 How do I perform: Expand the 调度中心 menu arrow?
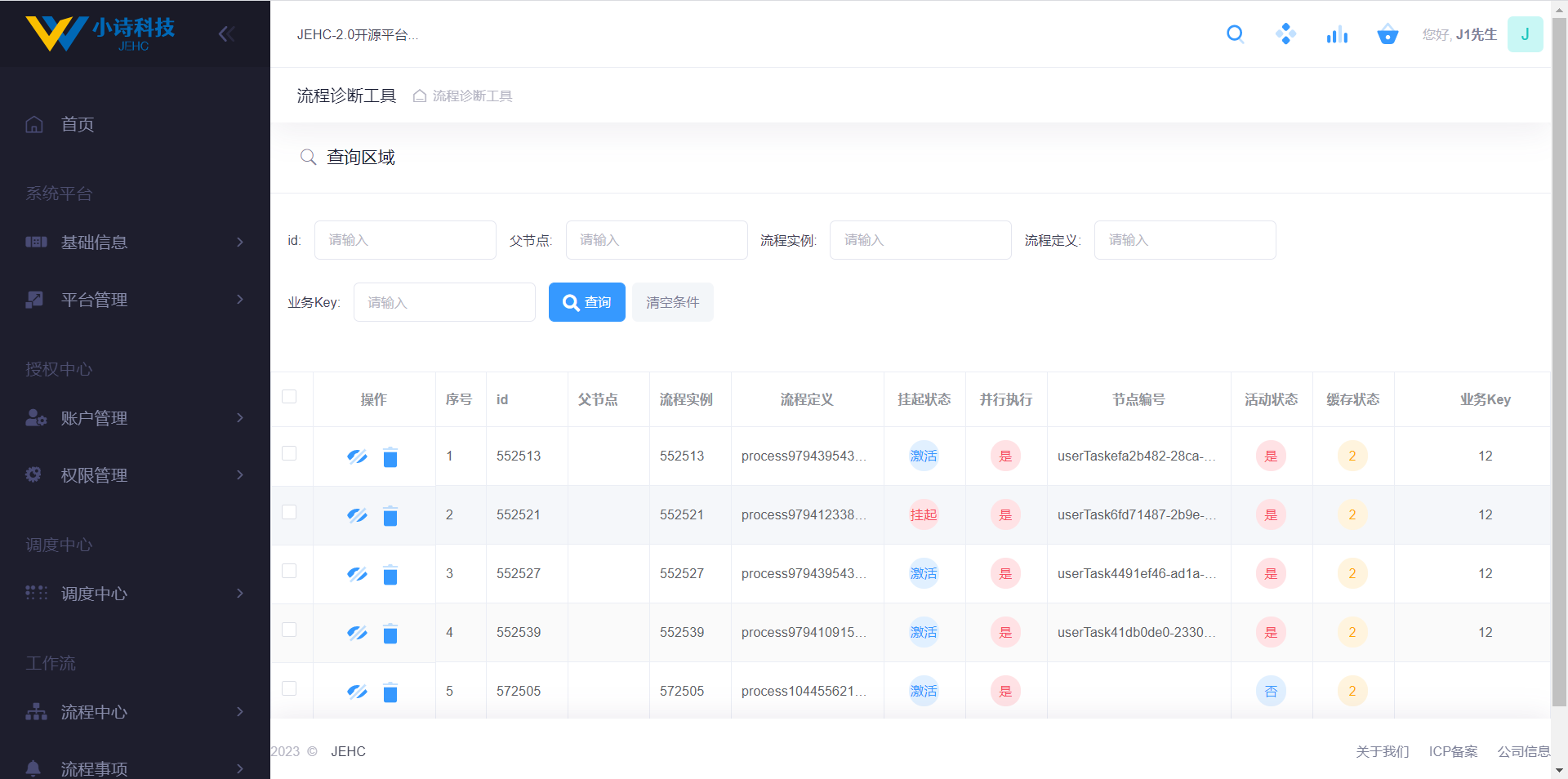[x=240, y=594]
